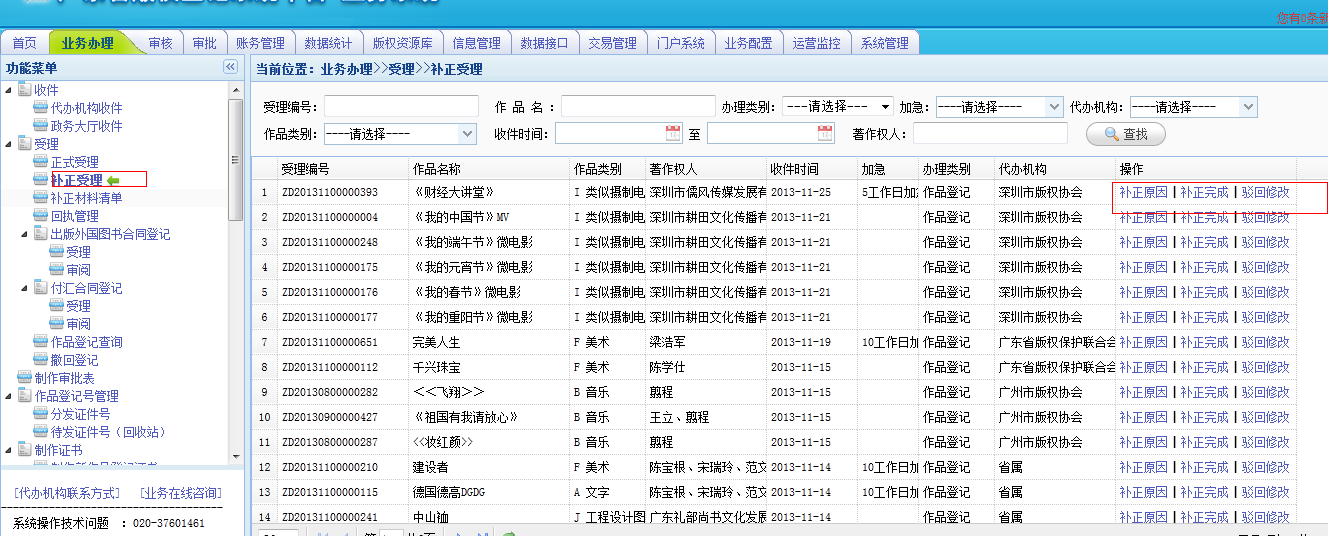Click 补正原因 link in first row
This screenshot has width=1328, height=536.
point(1143,192)
